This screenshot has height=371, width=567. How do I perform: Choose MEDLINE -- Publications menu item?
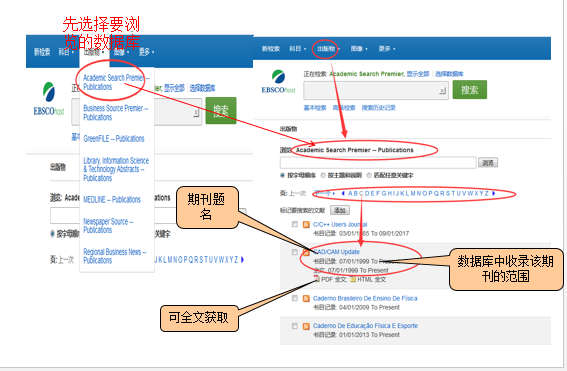[112, 200]
